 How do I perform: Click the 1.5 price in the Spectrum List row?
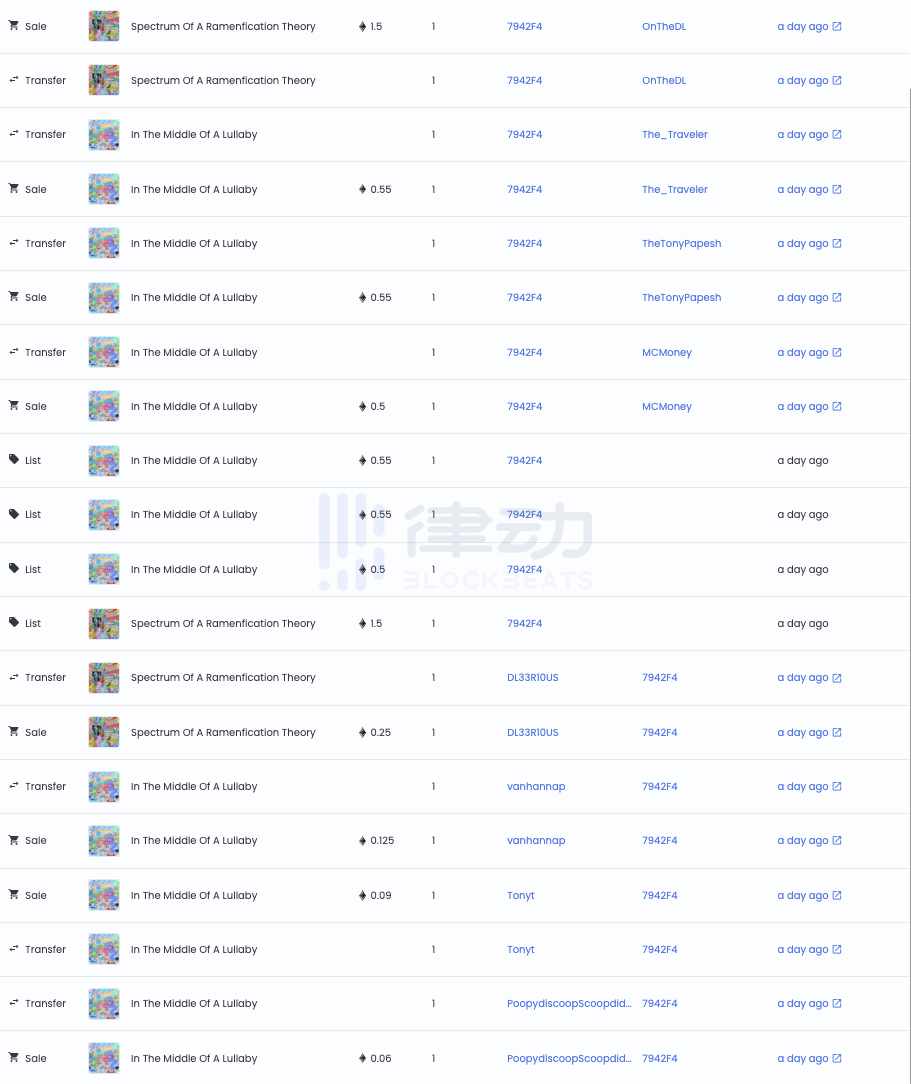(376, 623)
